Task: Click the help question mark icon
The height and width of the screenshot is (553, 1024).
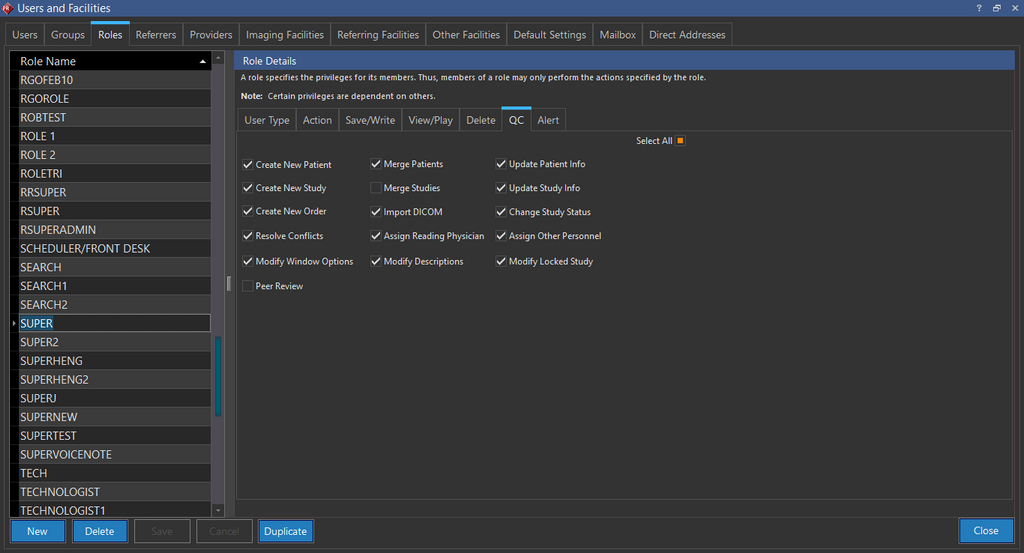Action: [978, 8]
